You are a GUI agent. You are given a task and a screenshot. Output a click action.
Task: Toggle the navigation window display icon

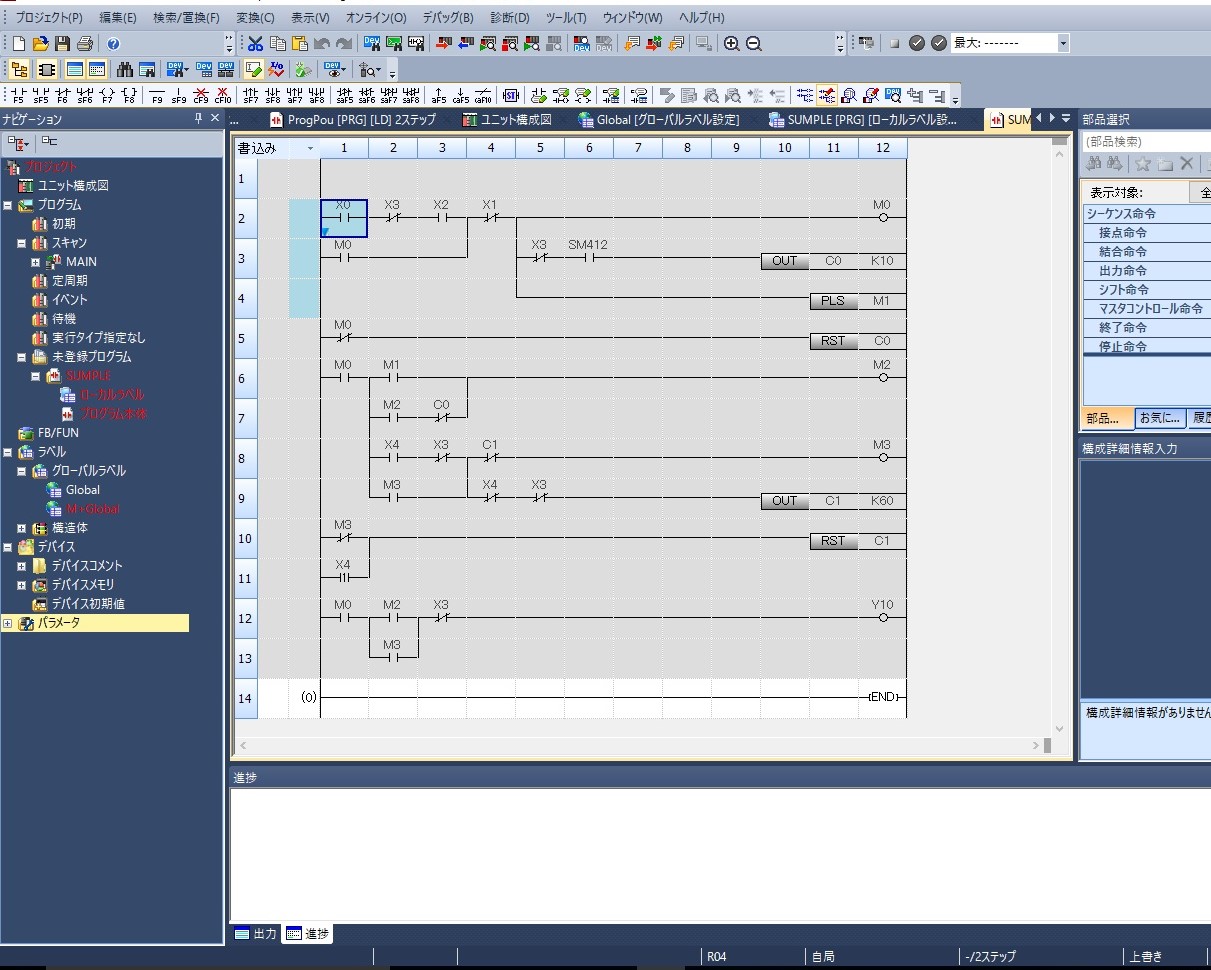[19, 70]
